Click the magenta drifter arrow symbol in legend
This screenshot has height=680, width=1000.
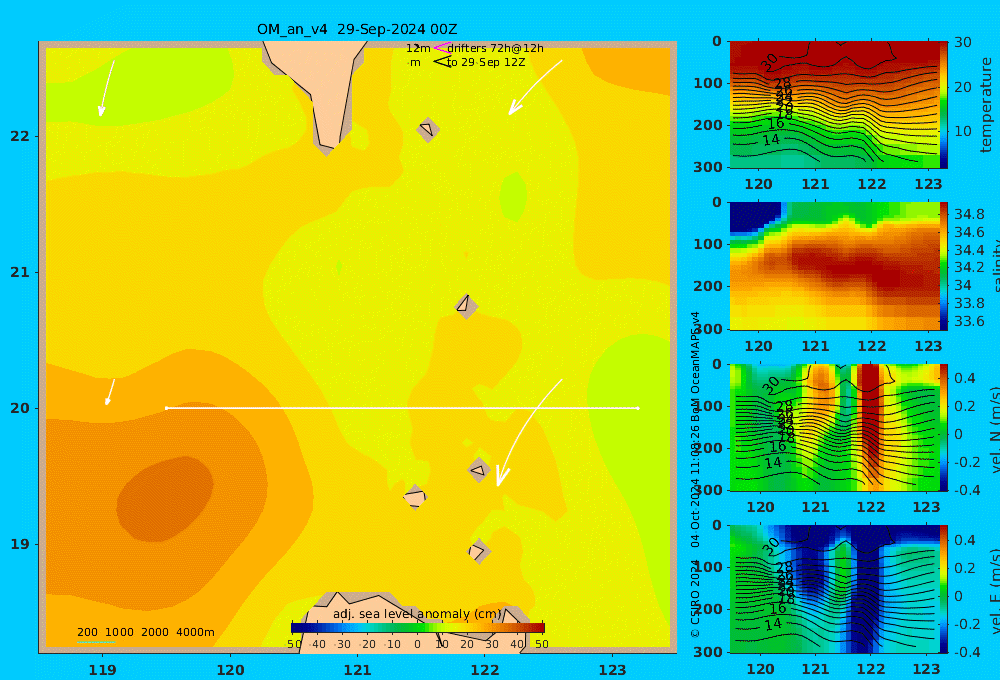441,48
